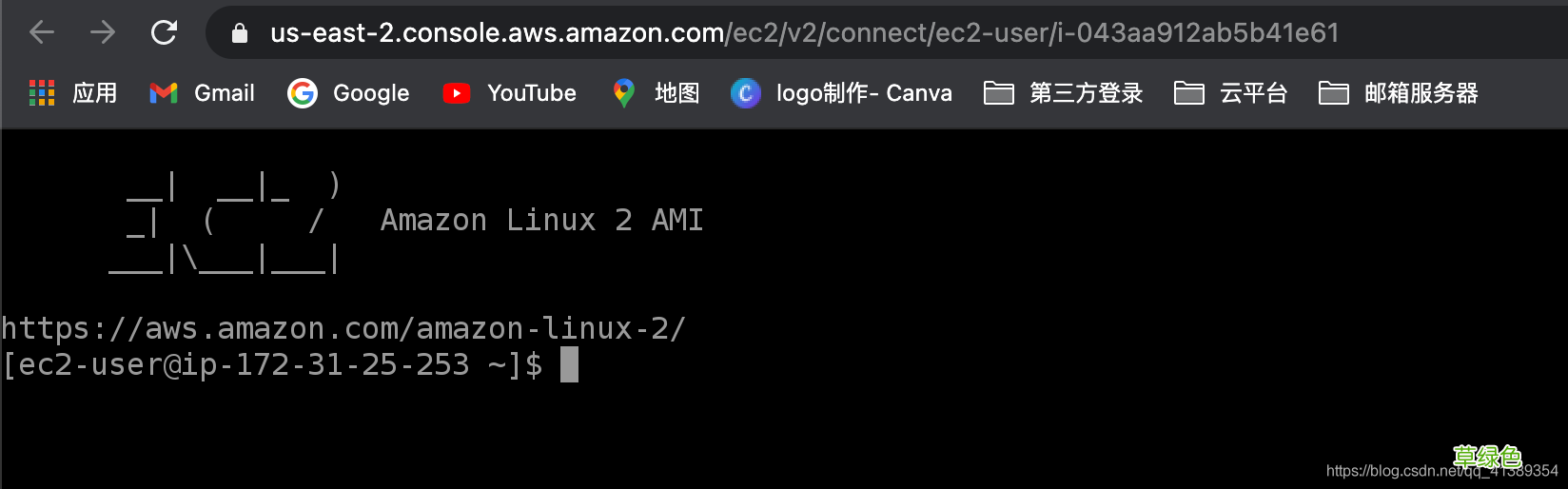This screenshot has width=1568, height=489.
Task: Focus the terminal cursor at the prompt
Action: (x=569, y=365)
